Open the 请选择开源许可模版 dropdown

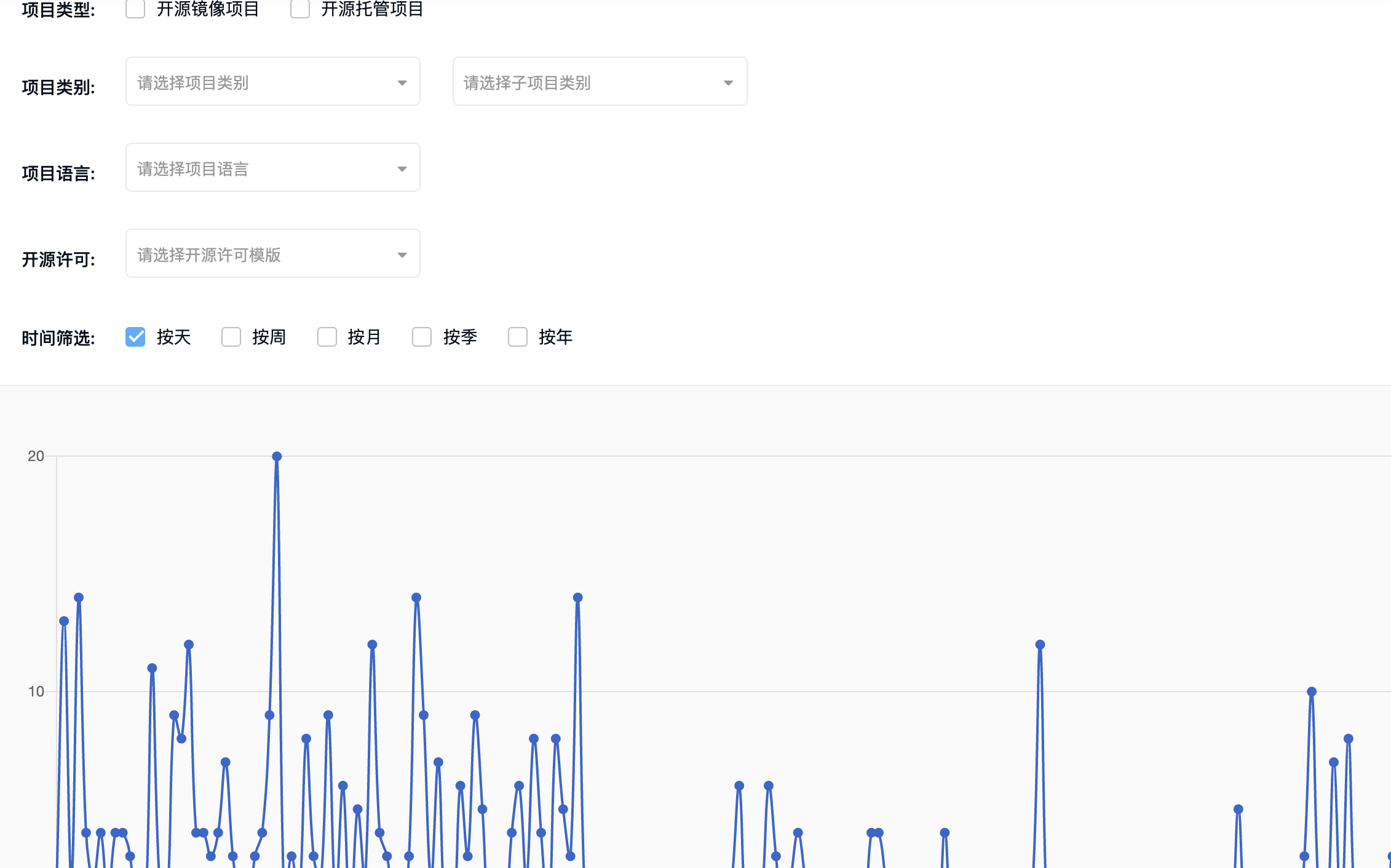click(x=273, y=253)
